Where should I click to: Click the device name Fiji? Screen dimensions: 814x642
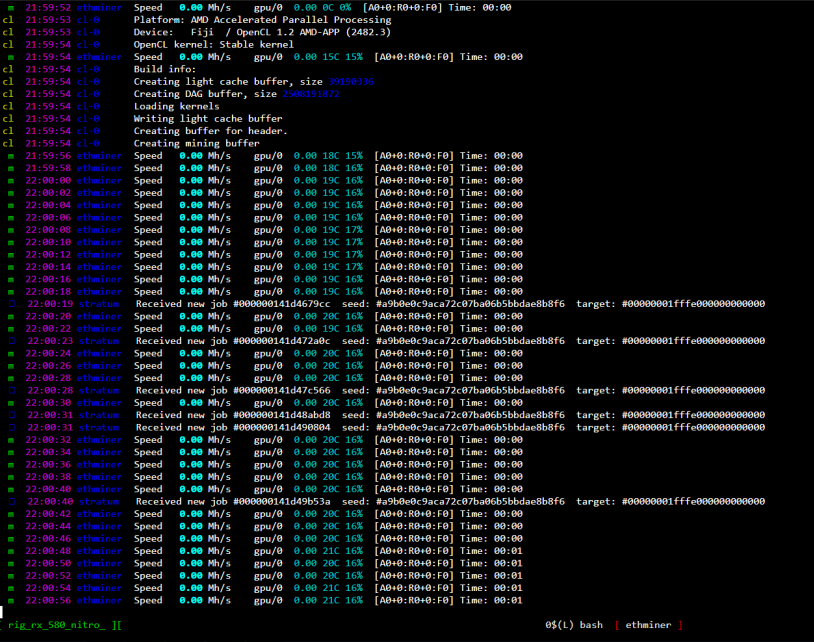[x=205, y=32]
